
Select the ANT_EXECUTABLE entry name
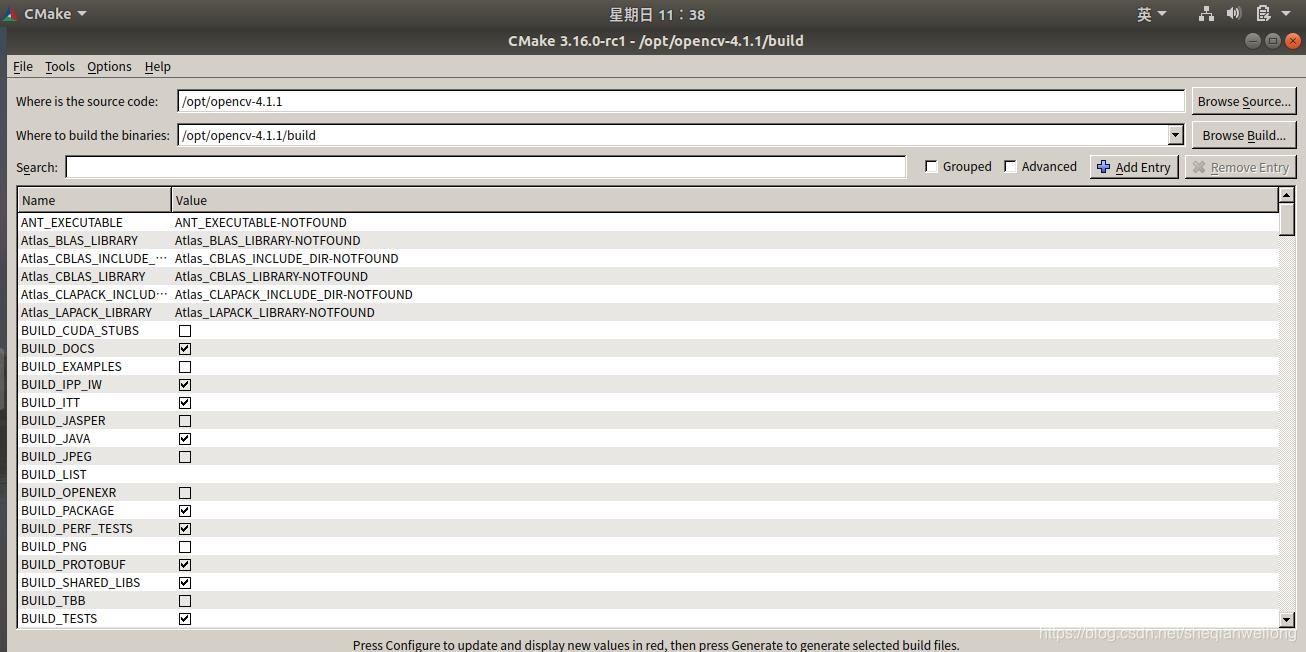pyautogui.click(x=72, y=223)
